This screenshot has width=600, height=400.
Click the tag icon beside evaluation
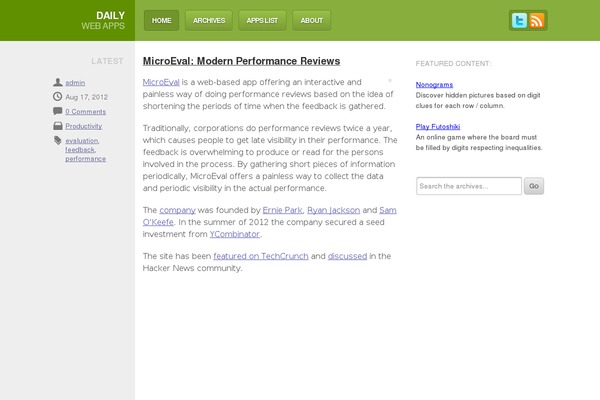tap(58, 140)
